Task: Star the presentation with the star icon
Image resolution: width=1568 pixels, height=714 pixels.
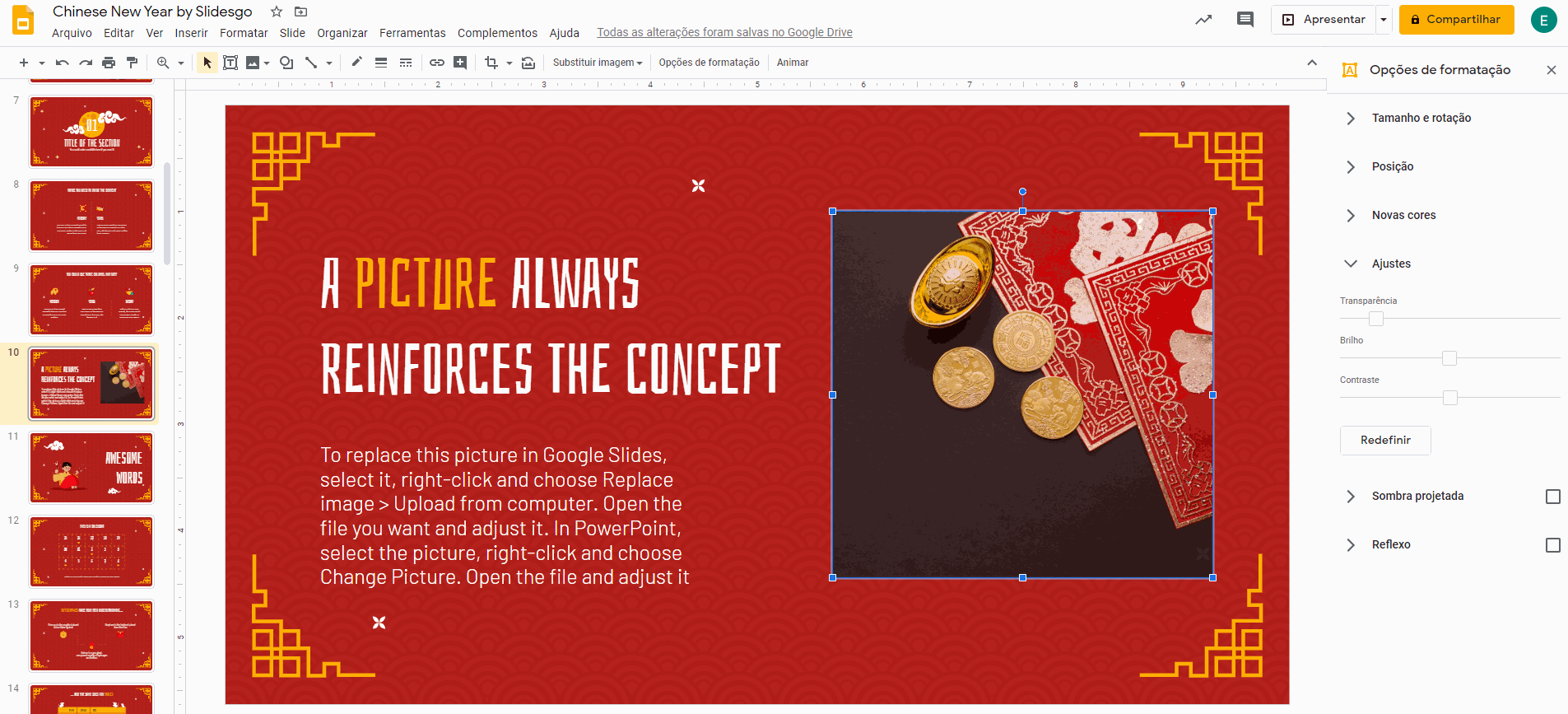Action: coord(277,12)
